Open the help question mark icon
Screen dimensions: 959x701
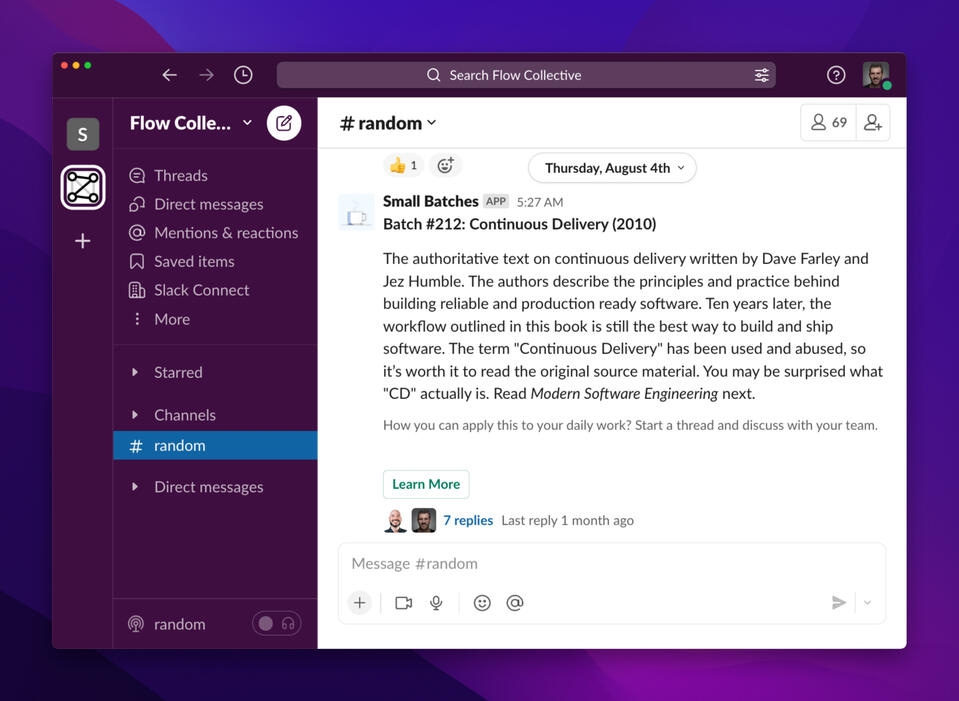[836, 75]
